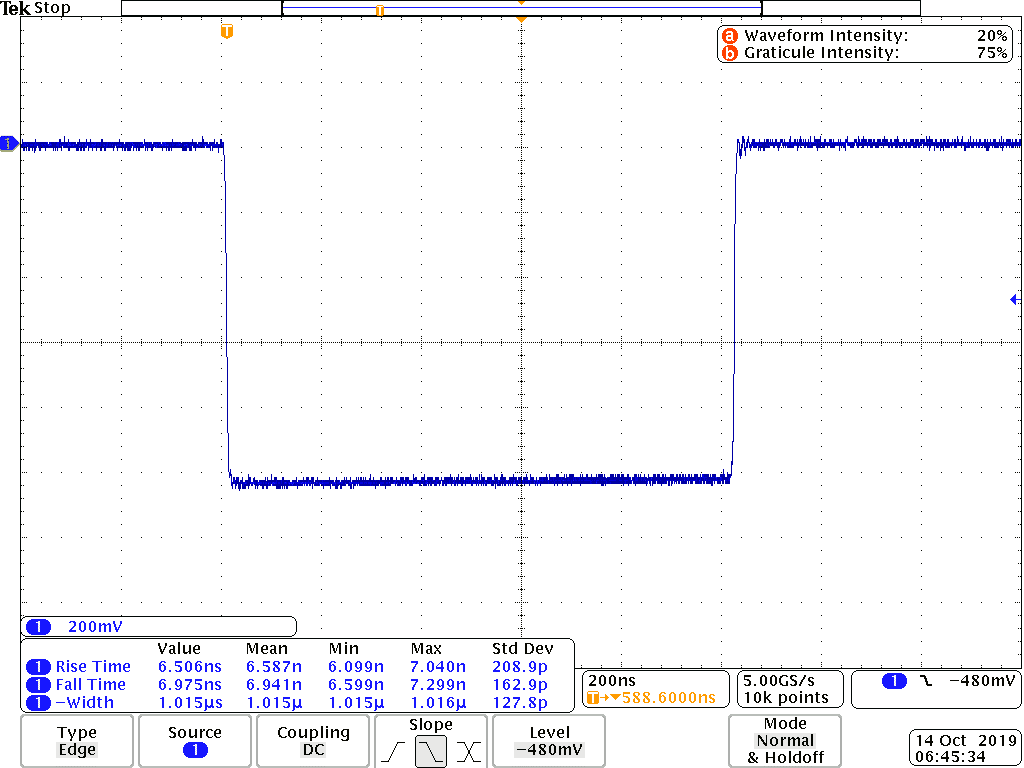This screenshot has height=768, width=1024.
Task: Click the date and time readout
Action: pyautogui.click(x=964, y=749)
